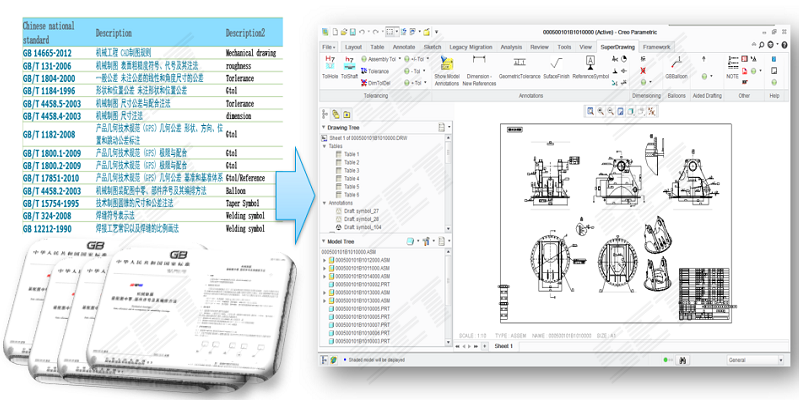The height and width of the screenshot is (400, 800).
Task: Open the General selection filter combo box
Action: click(755, 360)
